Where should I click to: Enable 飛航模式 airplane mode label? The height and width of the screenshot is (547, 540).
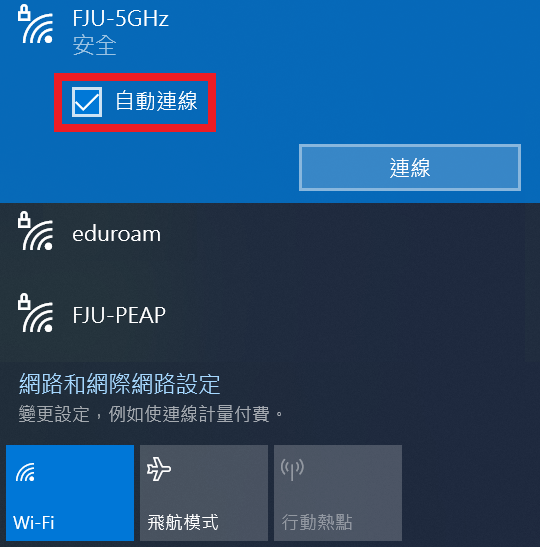click(x=183, y=523)
